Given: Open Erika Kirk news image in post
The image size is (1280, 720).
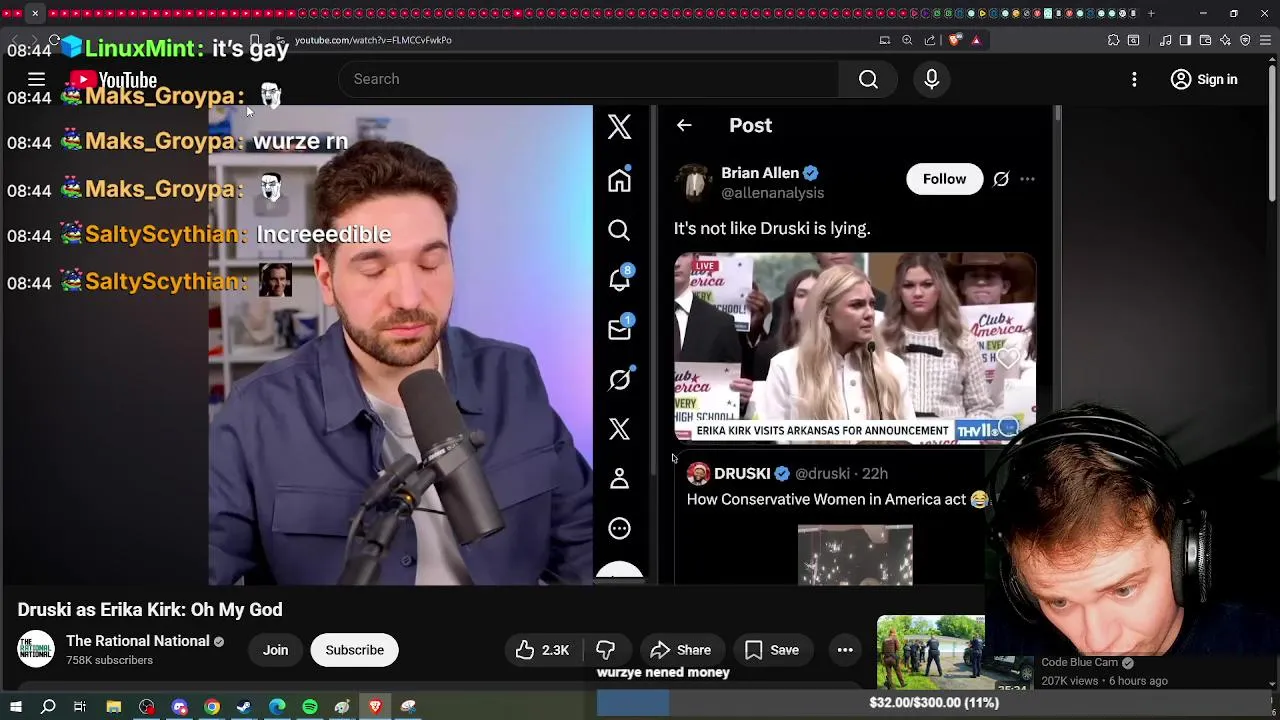Looking at the screenshot, I should (855, 347).
